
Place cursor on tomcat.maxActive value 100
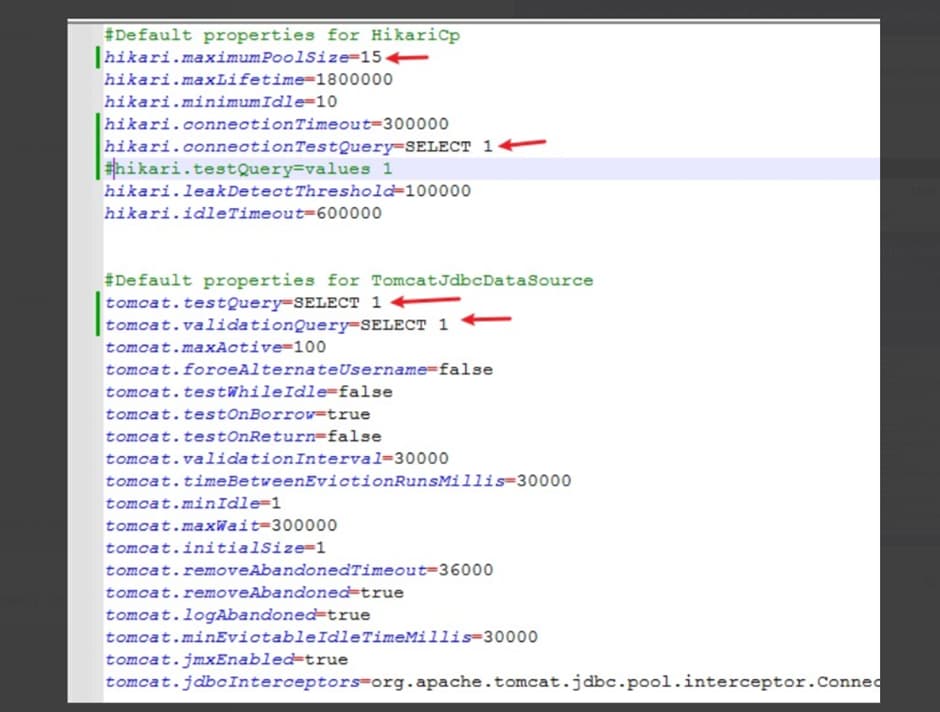pyautogui.click(x=309, y=347)
